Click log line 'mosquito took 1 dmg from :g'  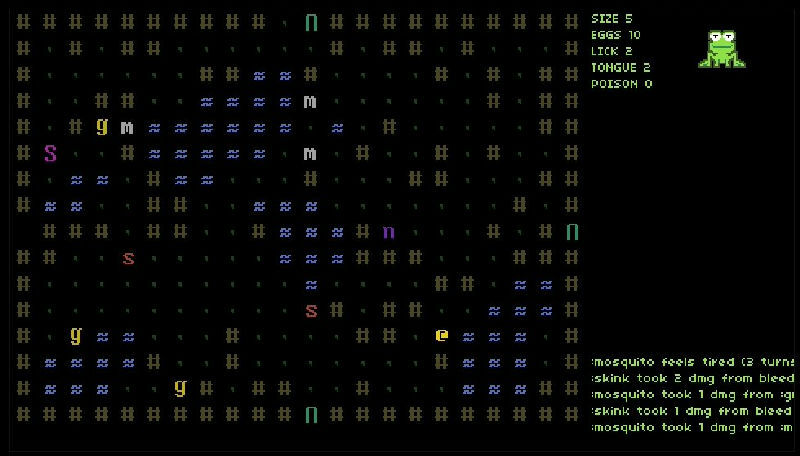click(693, 395)
